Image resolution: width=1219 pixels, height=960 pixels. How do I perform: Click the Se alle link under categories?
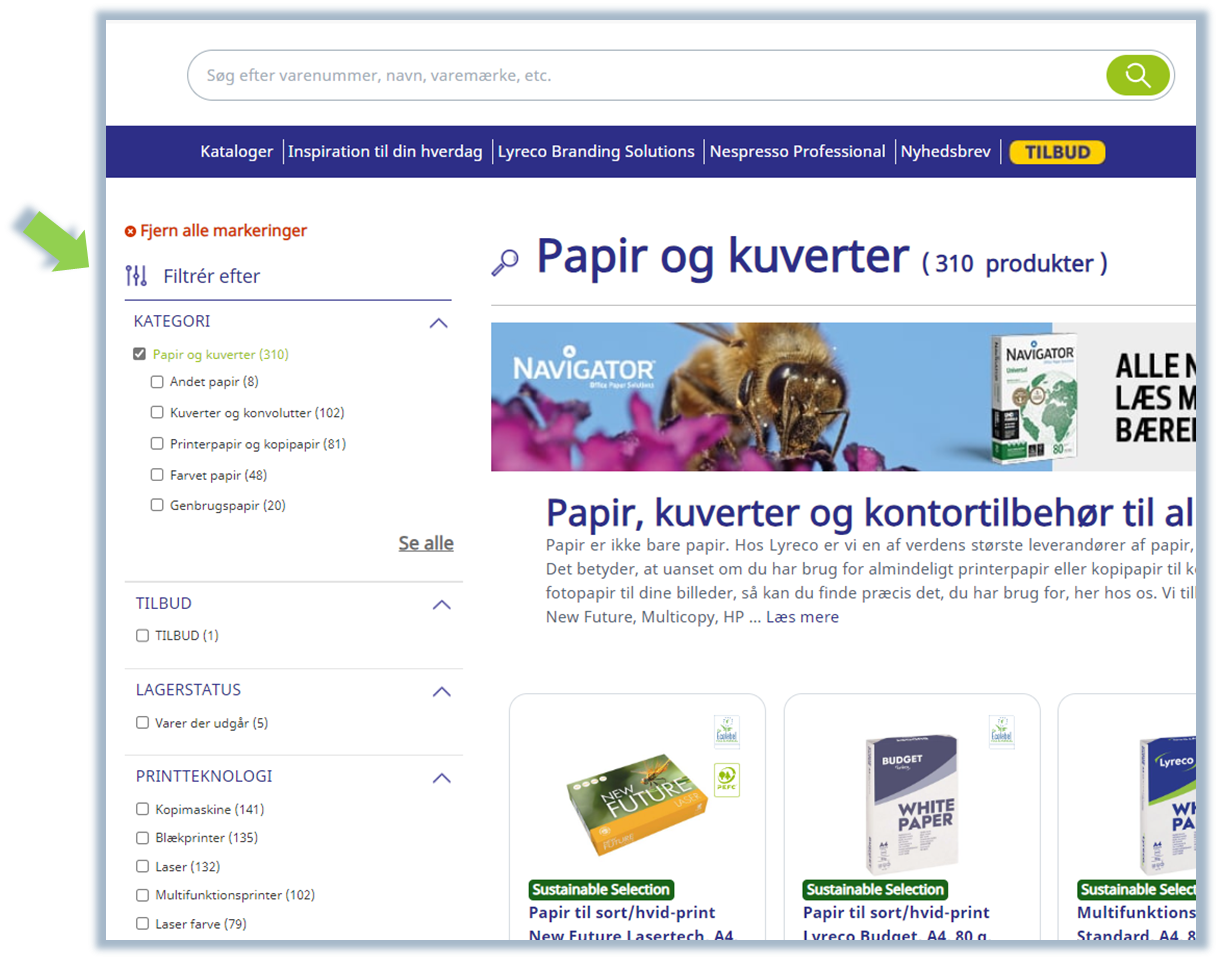coord(426,544)
